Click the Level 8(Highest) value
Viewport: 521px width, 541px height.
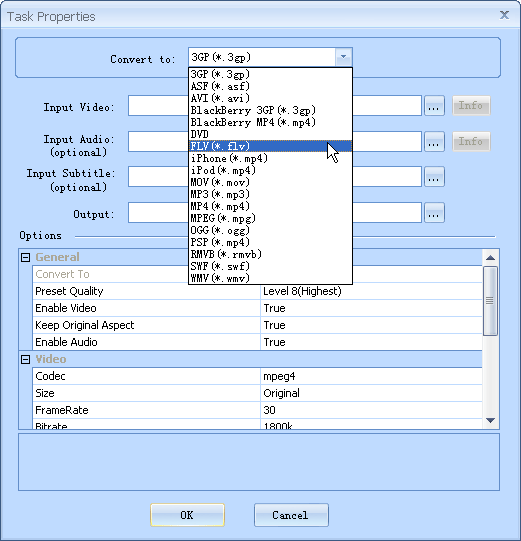click(302, 291)
